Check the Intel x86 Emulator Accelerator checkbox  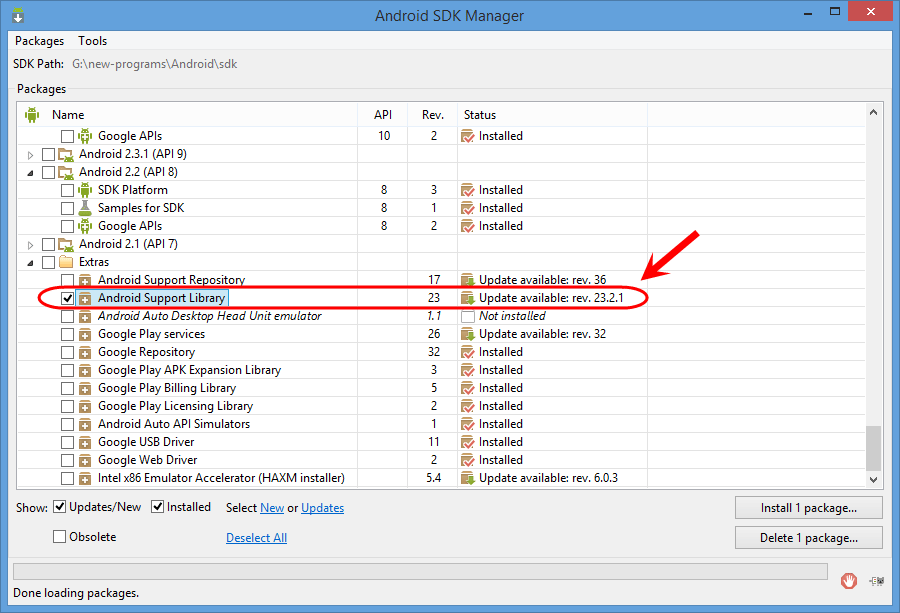coord(68,478)
